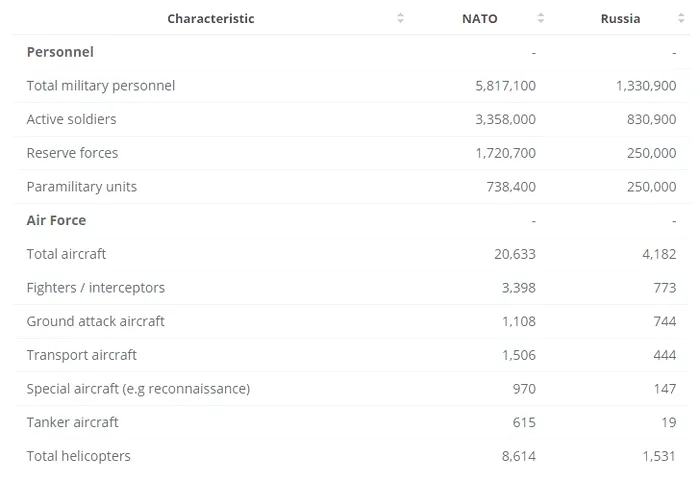Click Special aircraft (e.g reconnaissance) label

(x=138, y=389)
